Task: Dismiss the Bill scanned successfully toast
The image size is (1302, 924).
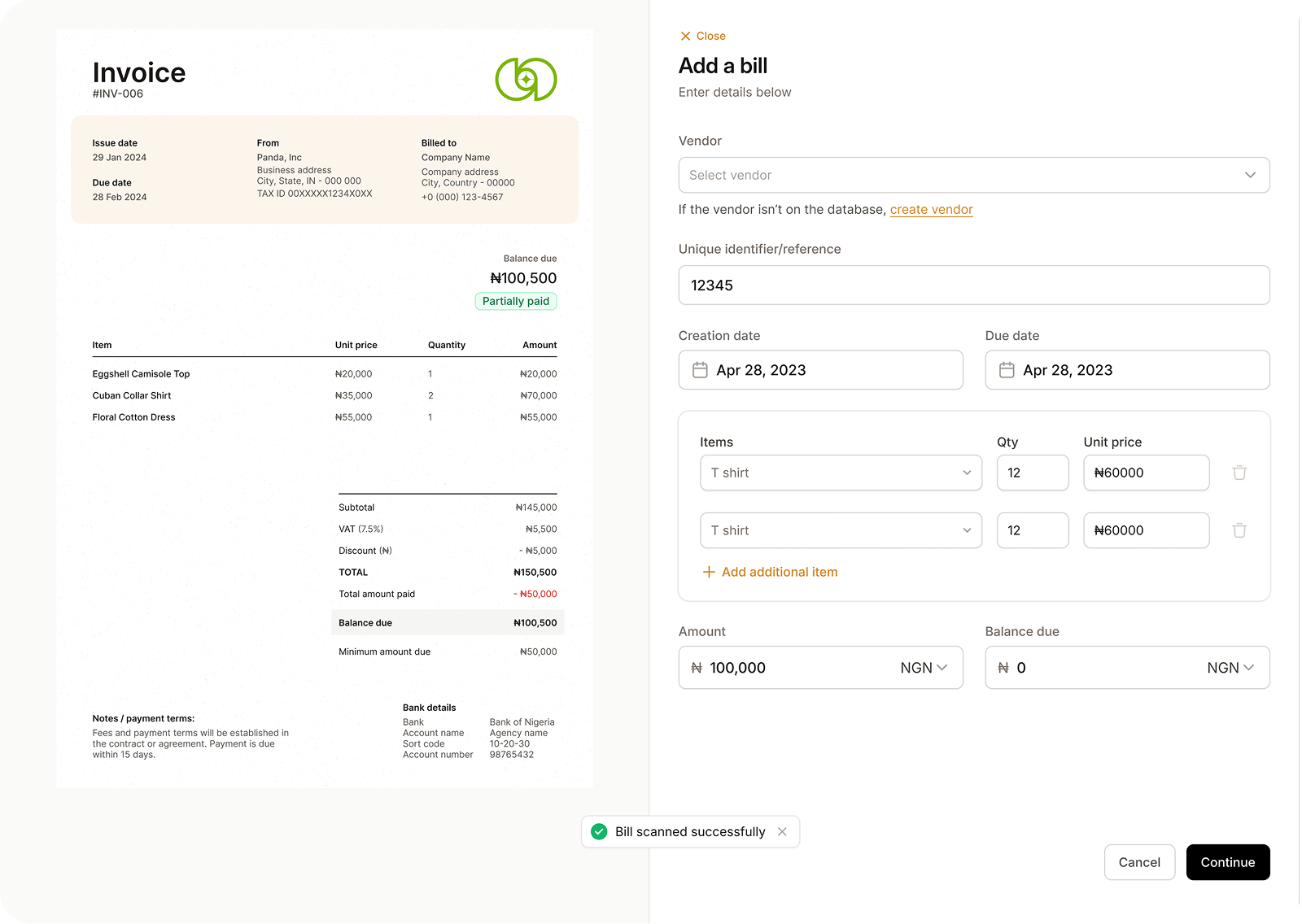Action: coord(782,831)
